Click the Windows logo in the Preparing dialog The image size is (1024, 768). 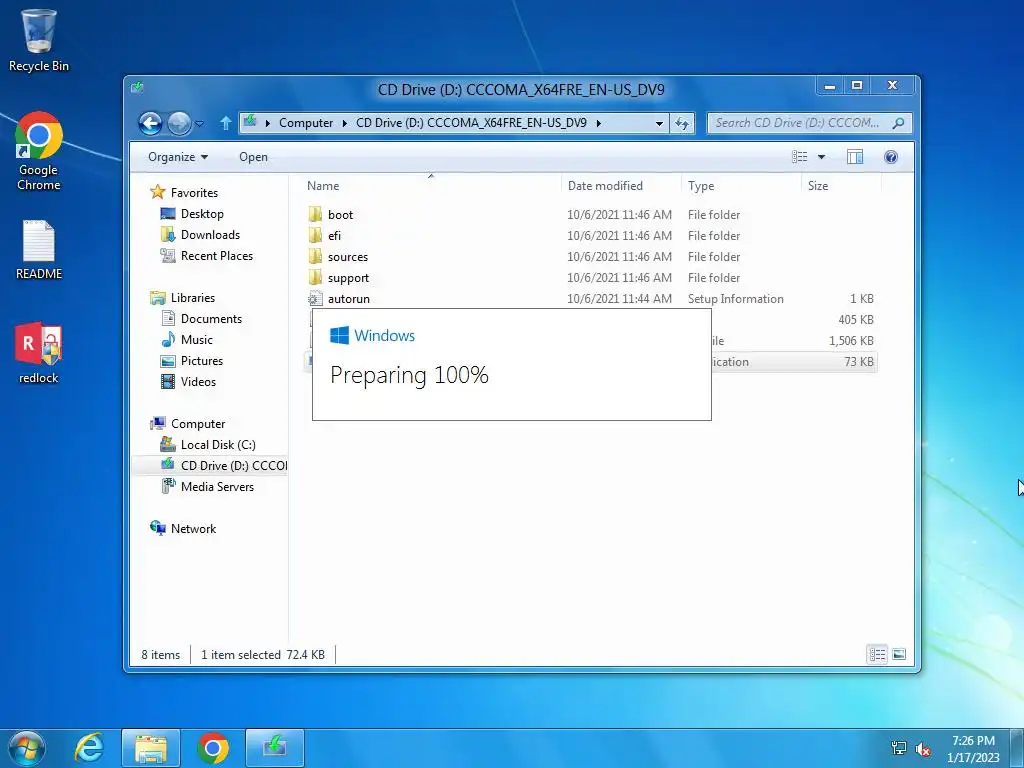pos(340,335)
